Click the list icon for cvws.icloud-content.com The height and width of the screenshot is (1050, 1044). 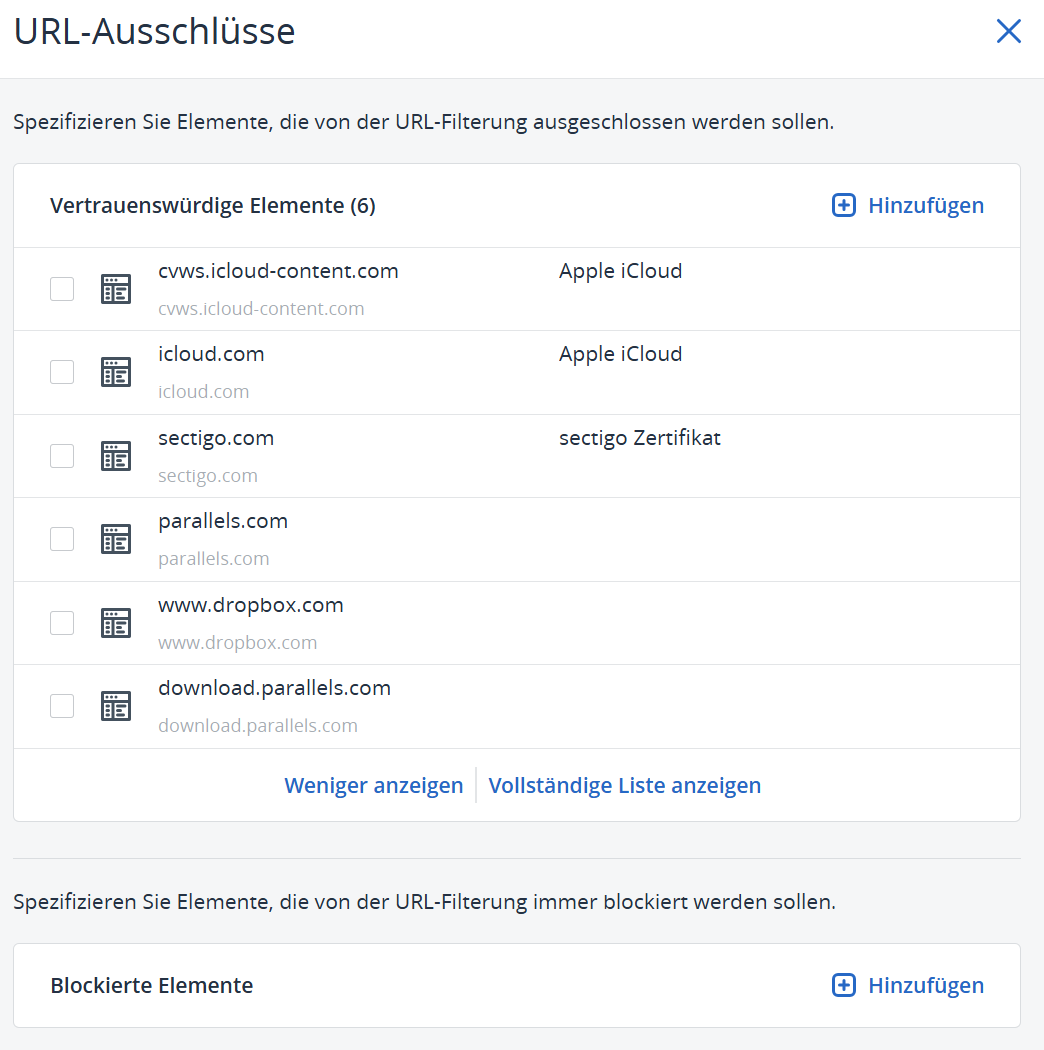(x=116, y=289)
